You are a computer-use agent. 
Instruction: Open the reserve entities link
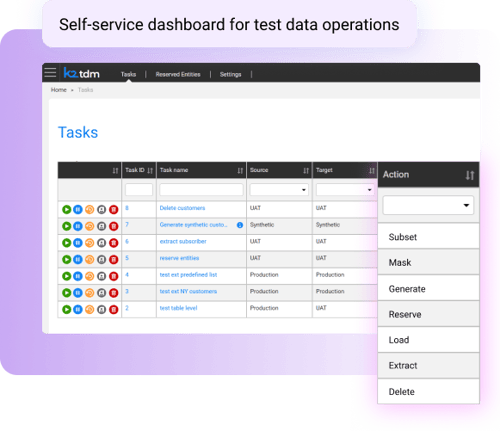(x=179, y=258)
